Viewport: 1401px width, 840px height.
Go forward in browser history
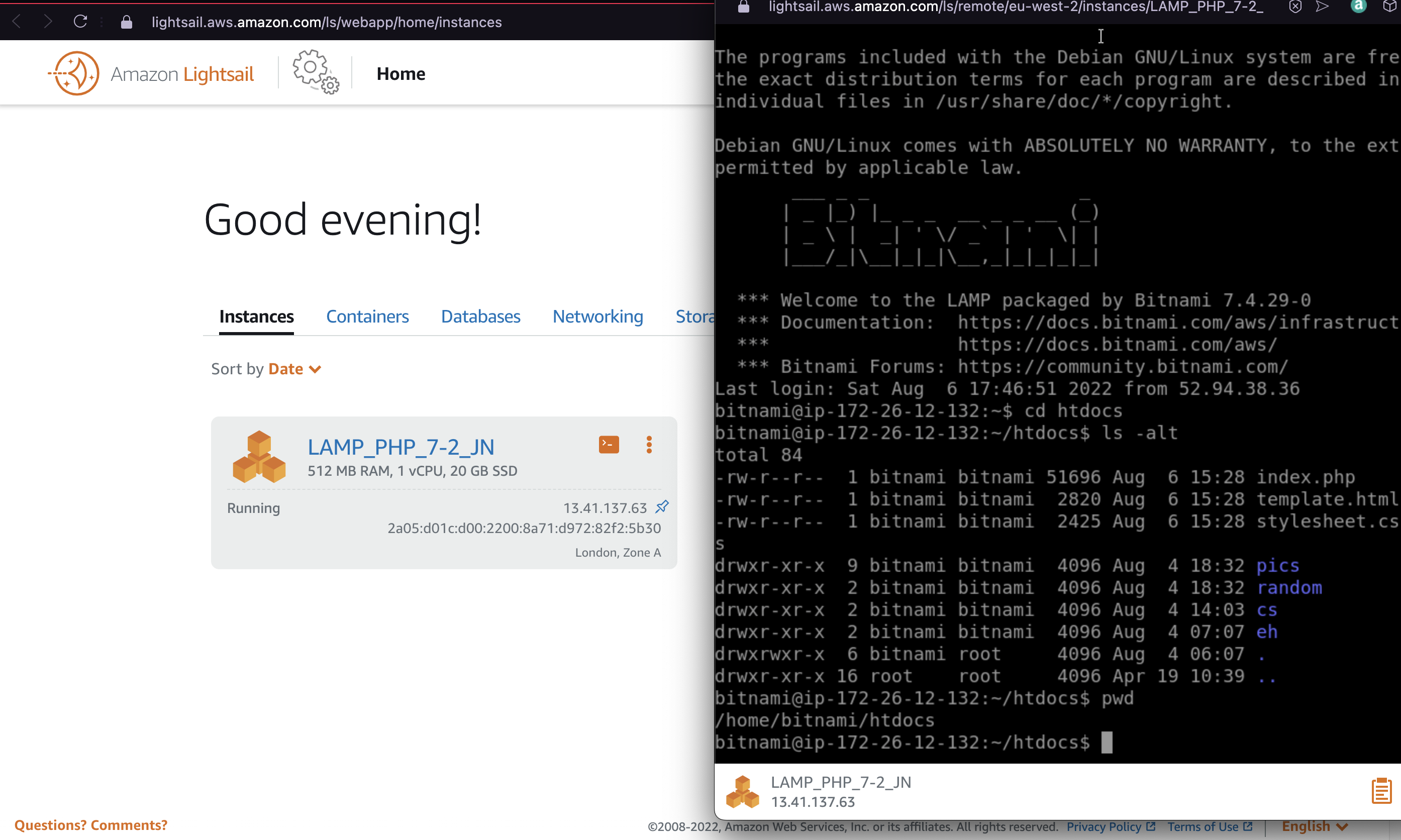(x=48, y=22)
